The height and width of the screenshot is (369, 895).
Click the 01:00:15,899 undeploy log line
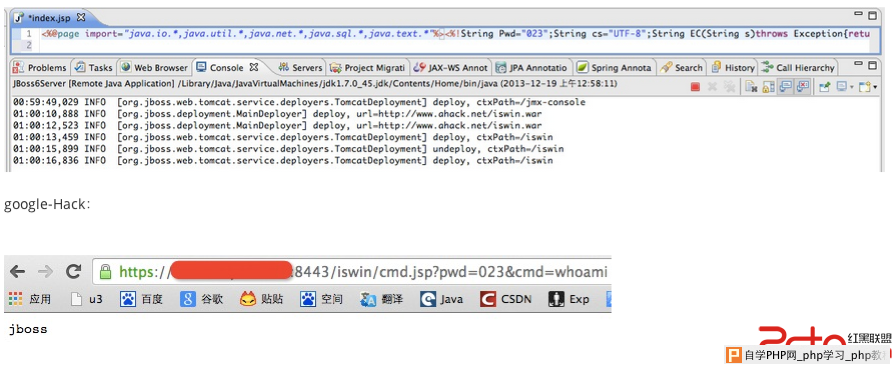click(288, 149)
